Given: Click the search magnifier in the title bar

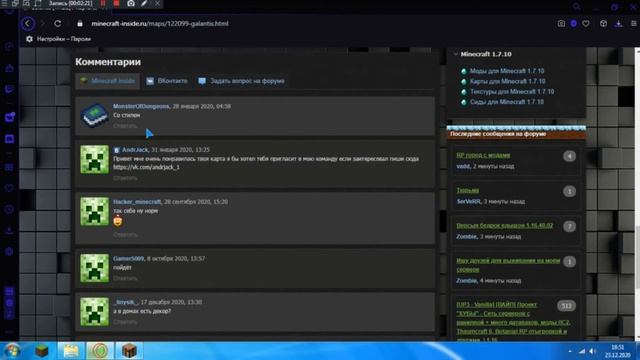Looking at the screenshot, I should click(x=576, y=7).
